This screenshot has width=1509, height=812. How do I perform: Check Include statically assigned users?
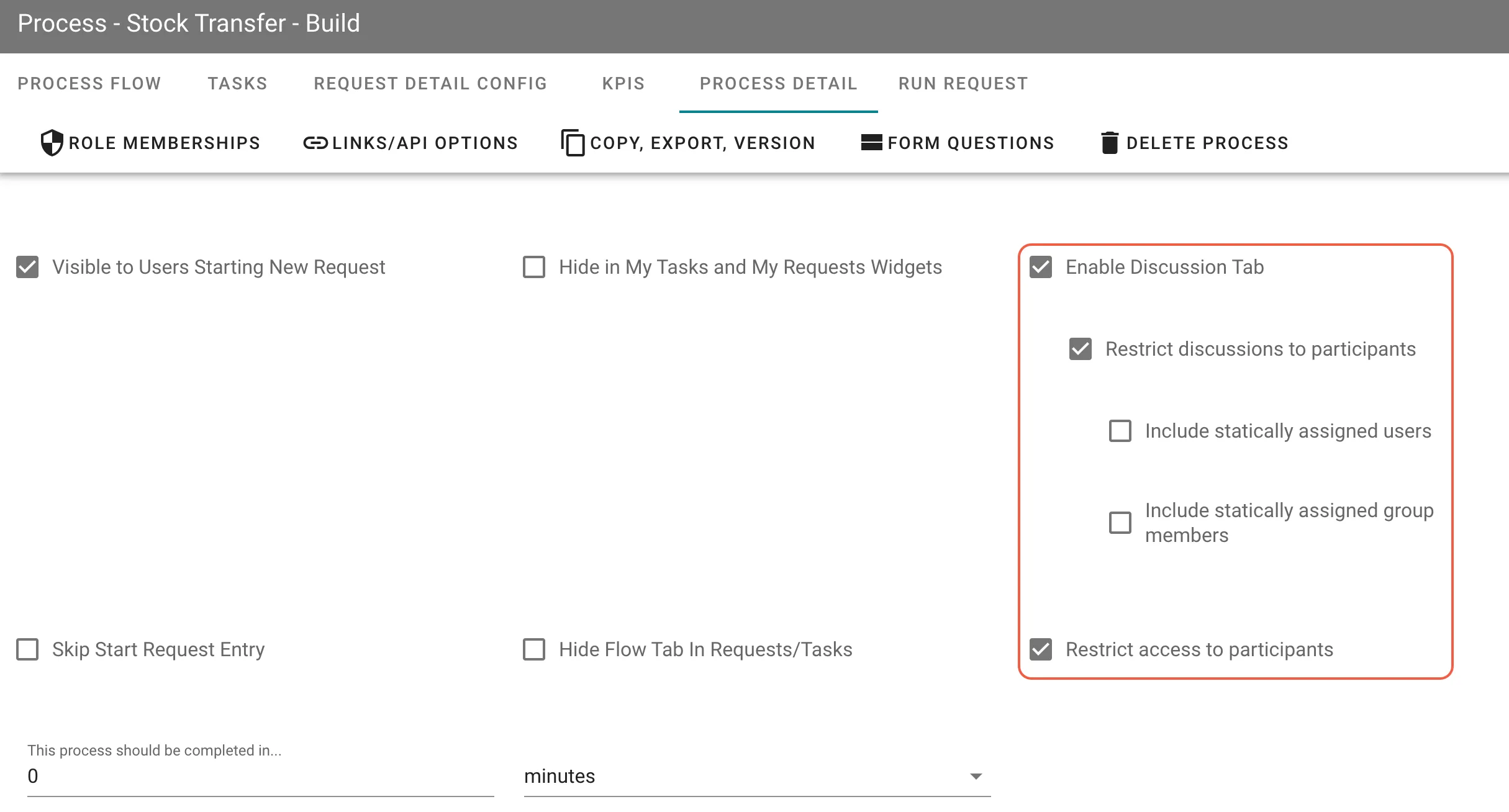[1120, 431]
